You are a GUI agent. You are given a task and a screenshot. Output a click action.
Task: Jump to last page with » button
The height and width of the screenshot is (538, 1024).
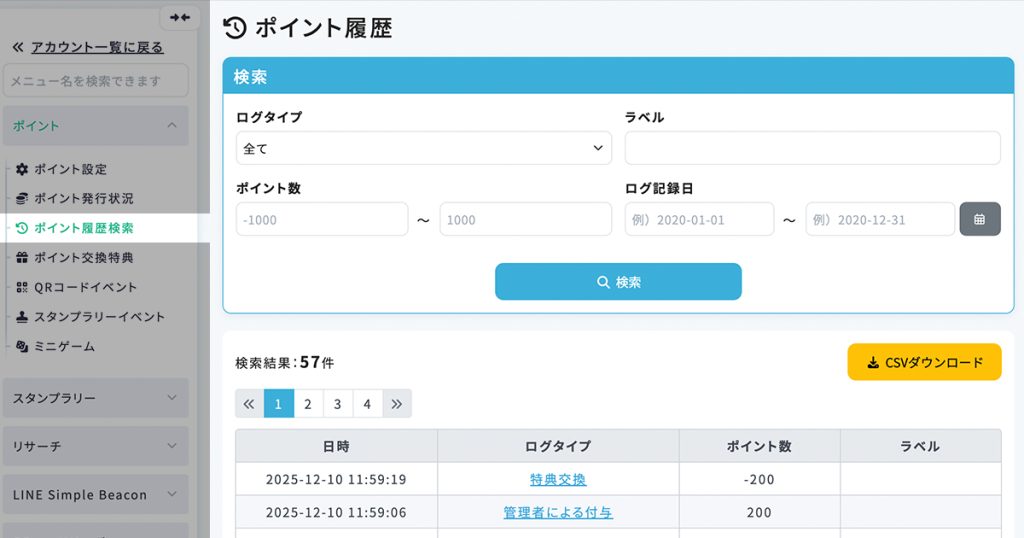tap(397, 404)
